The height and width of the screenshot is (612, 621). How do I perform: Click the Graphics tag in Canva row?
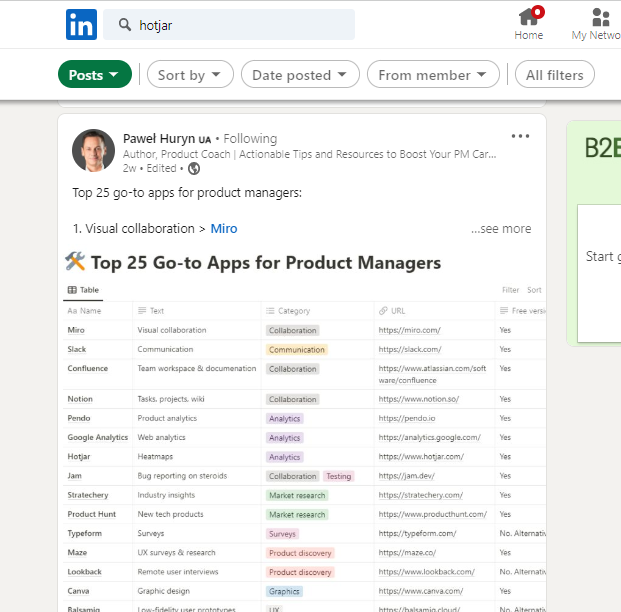pos(284,591)
